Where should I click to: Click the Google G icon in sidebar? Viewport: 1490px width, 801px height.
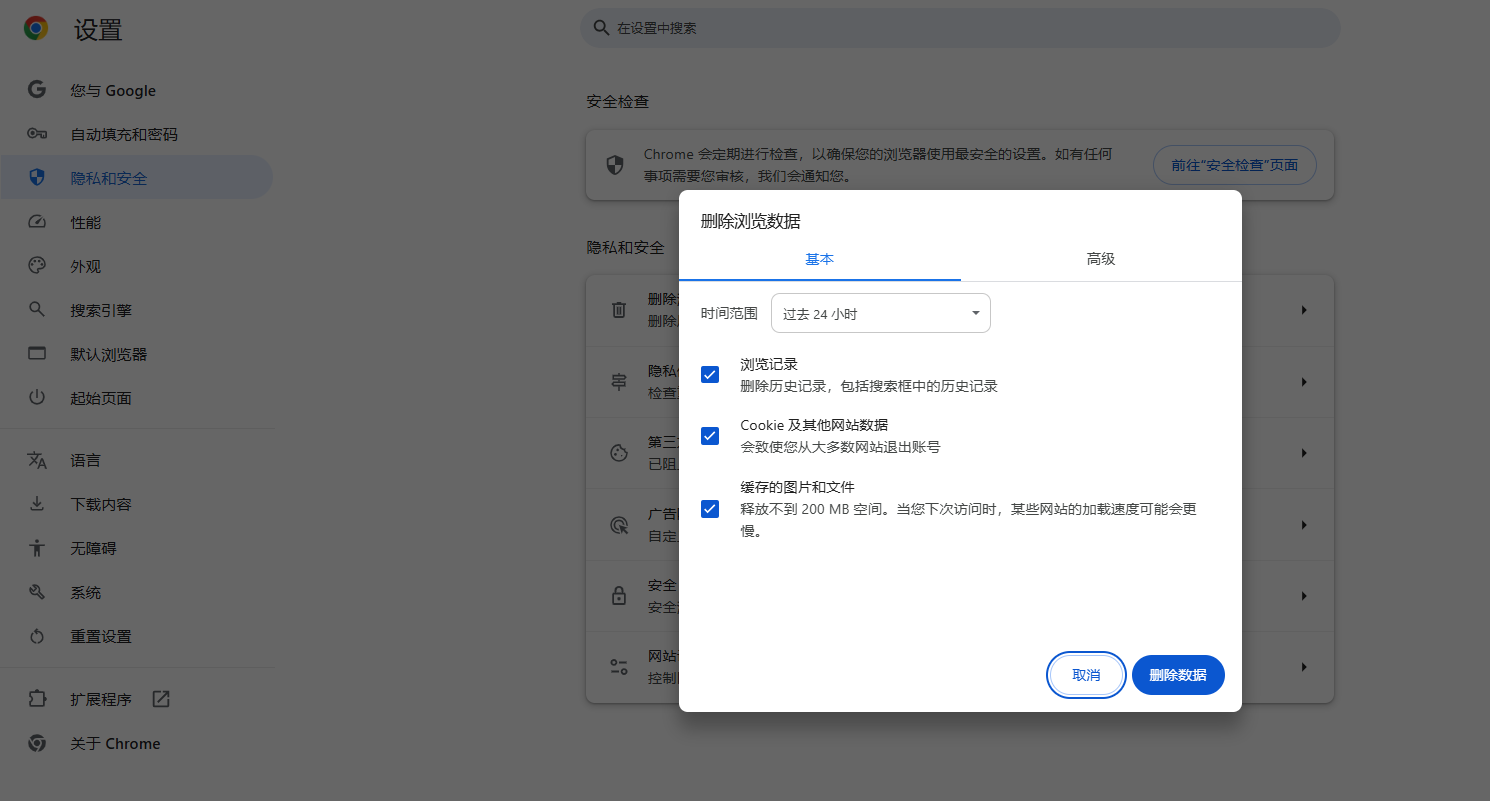tap(37, 90)
